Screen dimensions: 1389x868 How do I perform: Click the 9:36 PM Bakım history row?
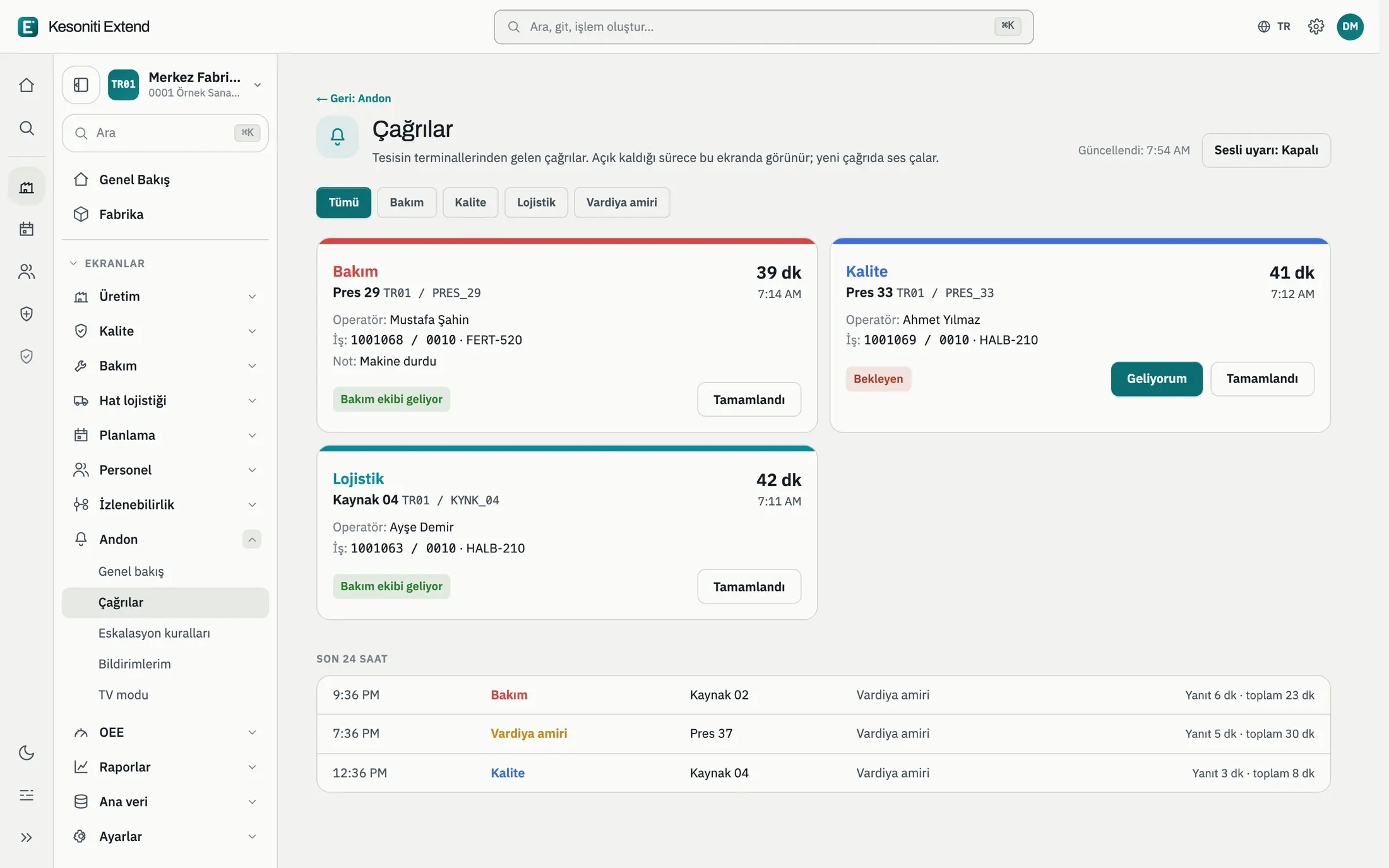pyautogui.click(x=823, y=695)
